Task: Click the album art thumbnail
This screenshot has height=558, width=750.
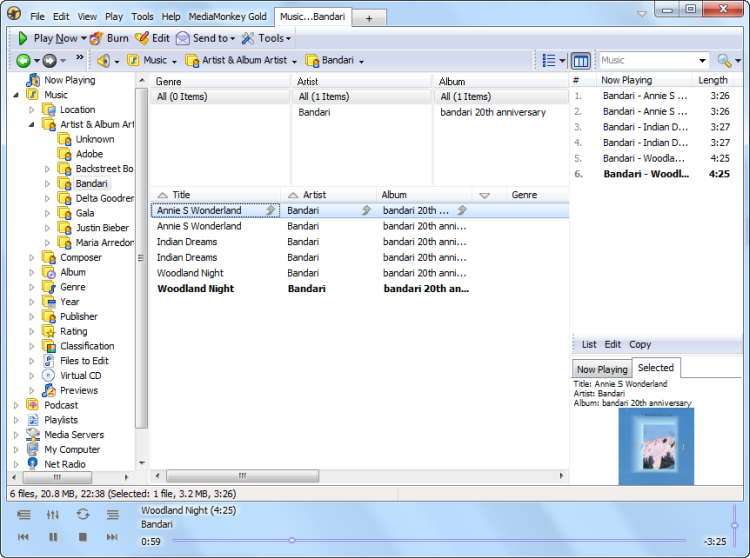Action: [656, 446]
